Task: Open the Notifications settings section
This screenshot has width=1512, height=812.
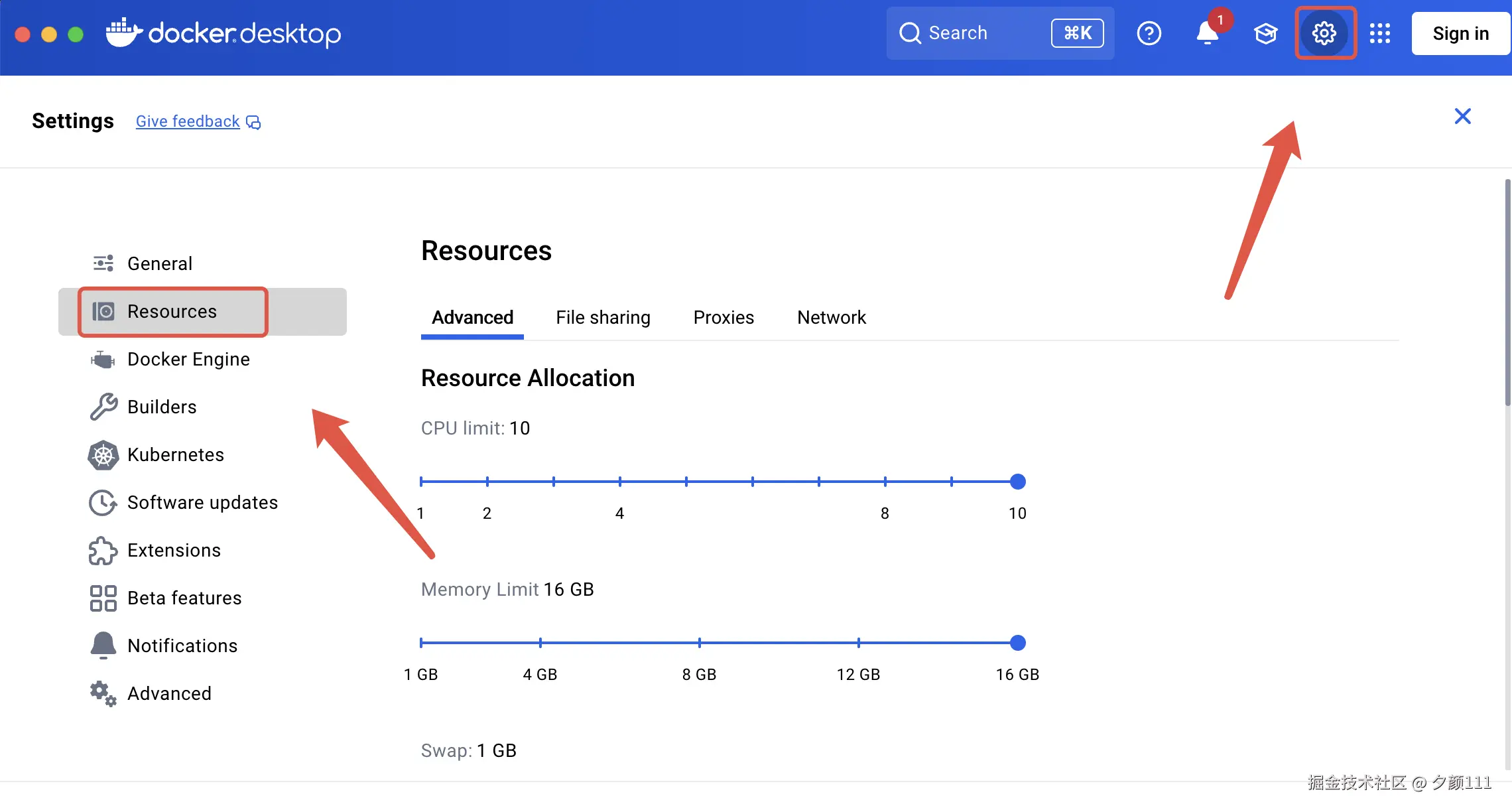Action: (x=182, y=645)
